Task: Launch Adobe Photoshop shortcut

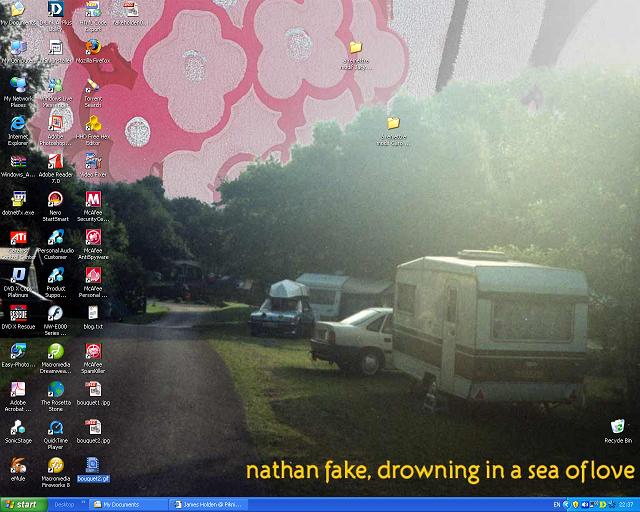Action: [x=56, y=130]
